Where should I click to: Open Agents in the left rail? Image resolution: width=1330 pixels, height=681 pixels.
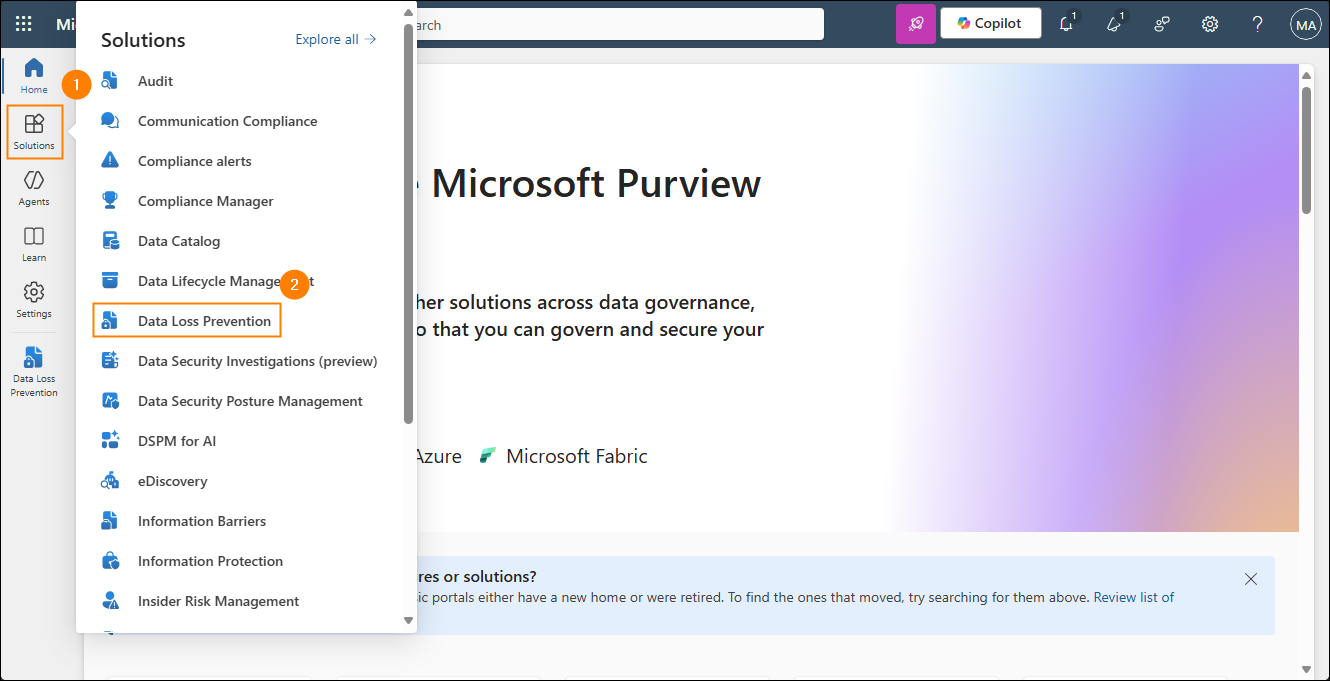[x=34, y=188]
